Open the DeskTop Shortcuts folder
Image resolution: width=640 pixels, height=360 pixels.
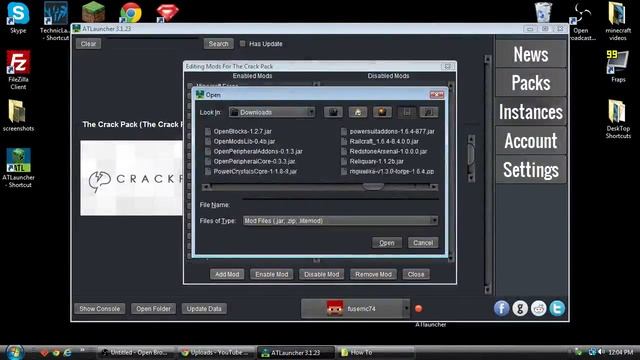(x=618, y=119)
